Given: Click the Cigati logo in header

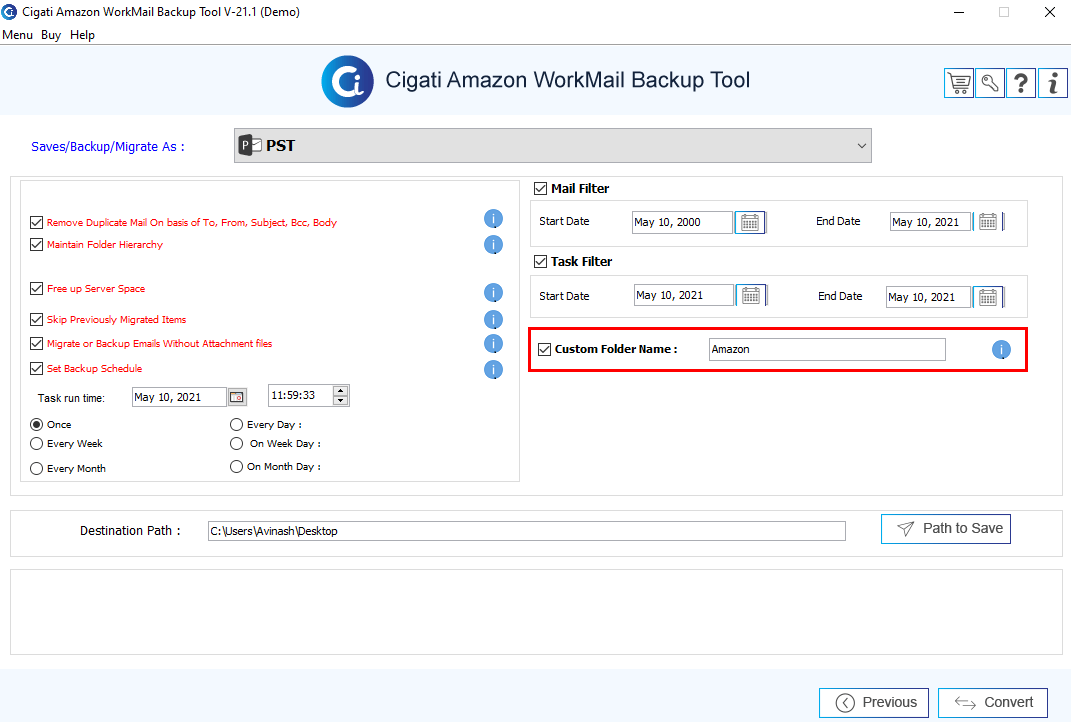Looking at the screenshot, I should [348, 81].
